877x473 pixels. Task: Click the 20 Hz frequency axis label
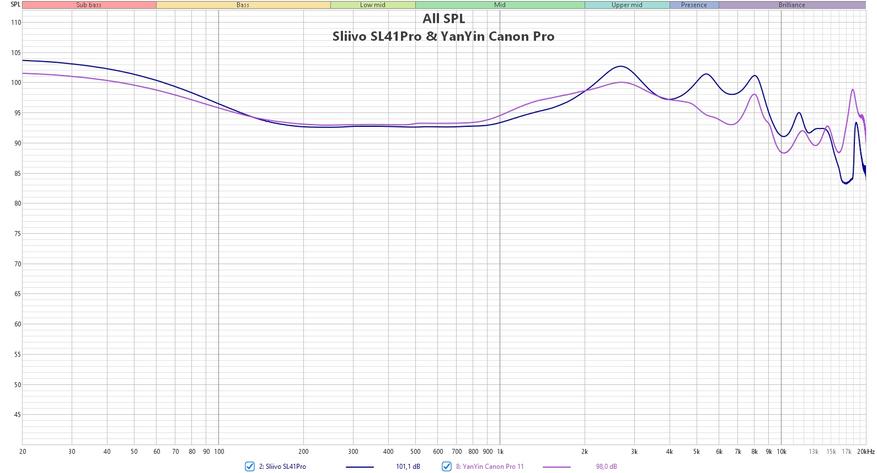click(x=23, y=451)
